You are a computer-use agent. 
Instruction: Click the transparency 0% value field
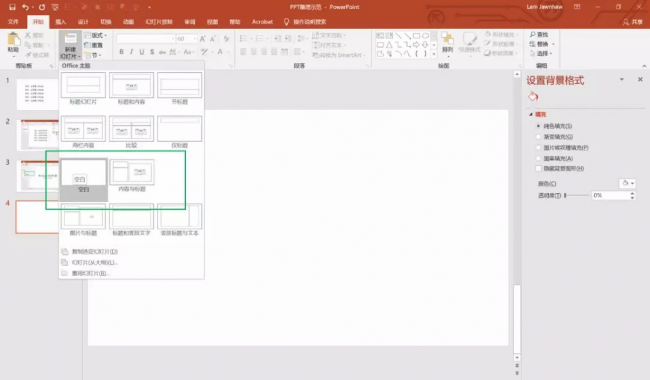click(x=610, y=195)
